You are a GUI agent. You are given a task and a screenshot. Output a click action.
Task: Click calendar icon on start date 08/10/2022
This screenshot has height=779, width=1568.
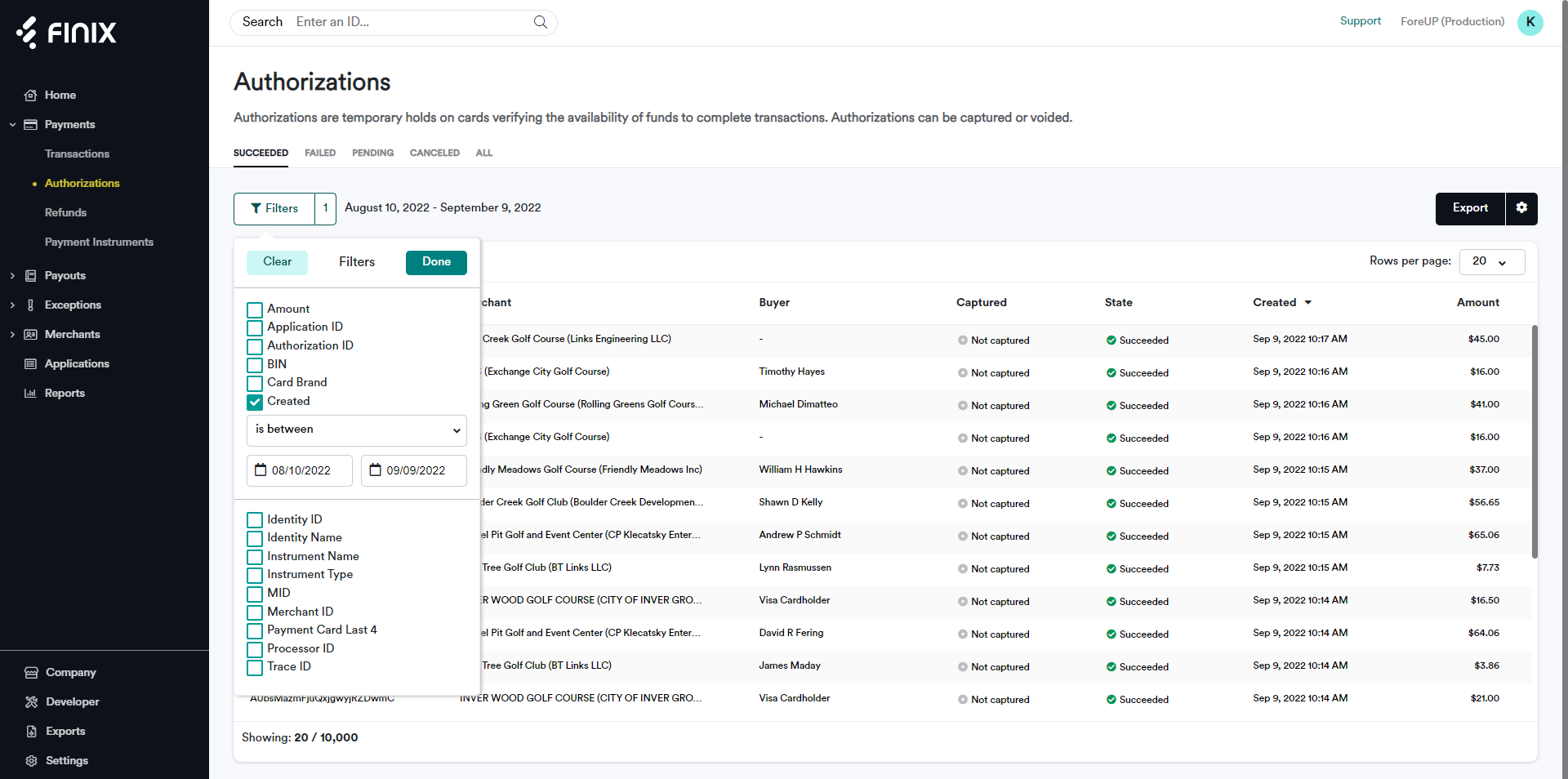[x=261, y=470]
